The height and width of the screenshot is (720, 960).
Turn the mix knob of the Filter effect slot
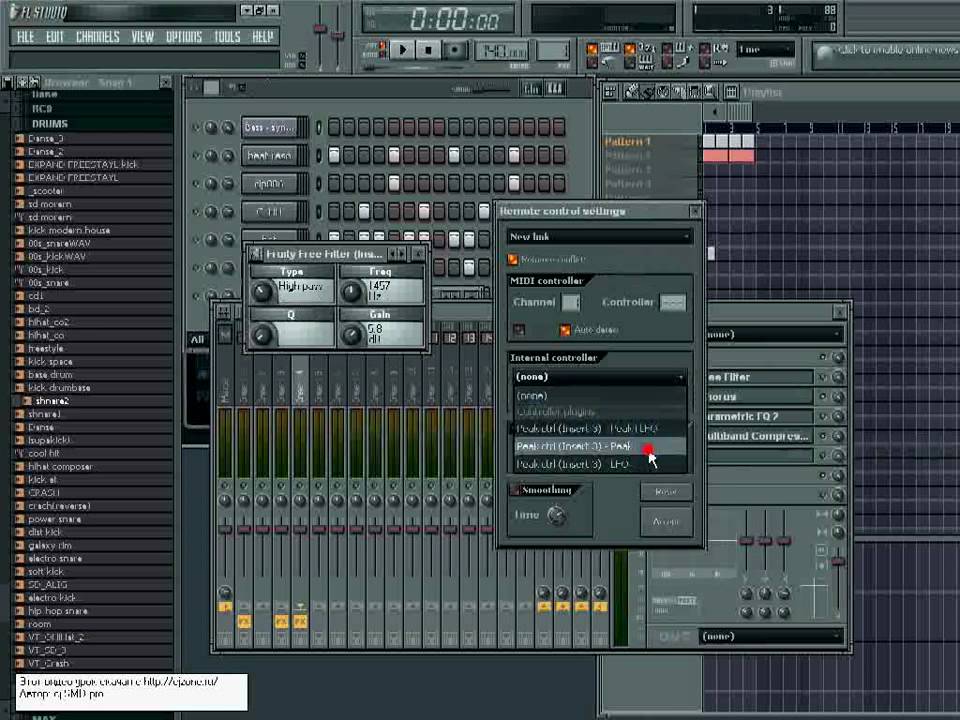coord(838,377)
